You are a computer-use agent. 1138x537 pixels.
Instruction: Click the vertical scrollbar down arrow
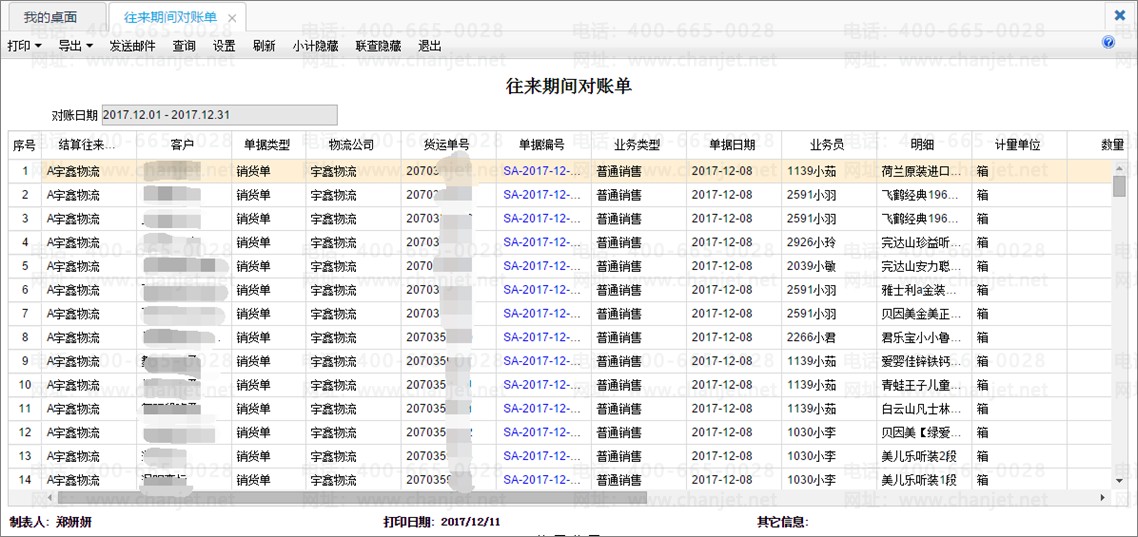[x=1119, y=482]
